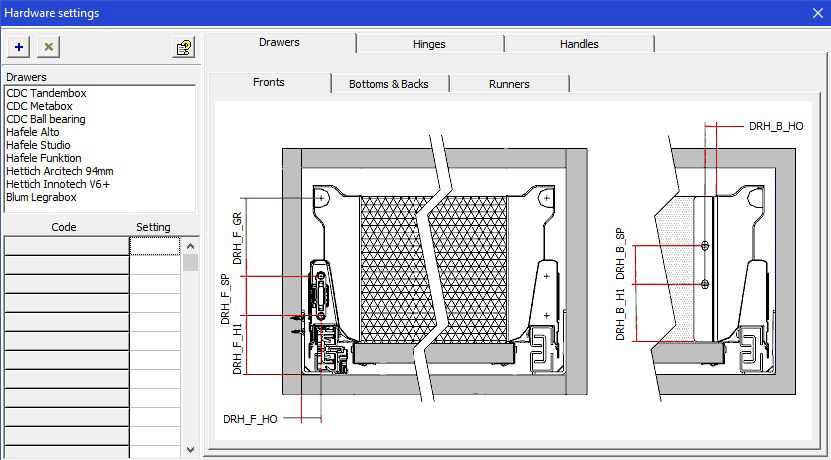Choose Blum Legrabox drawer system

coord(41,197)
